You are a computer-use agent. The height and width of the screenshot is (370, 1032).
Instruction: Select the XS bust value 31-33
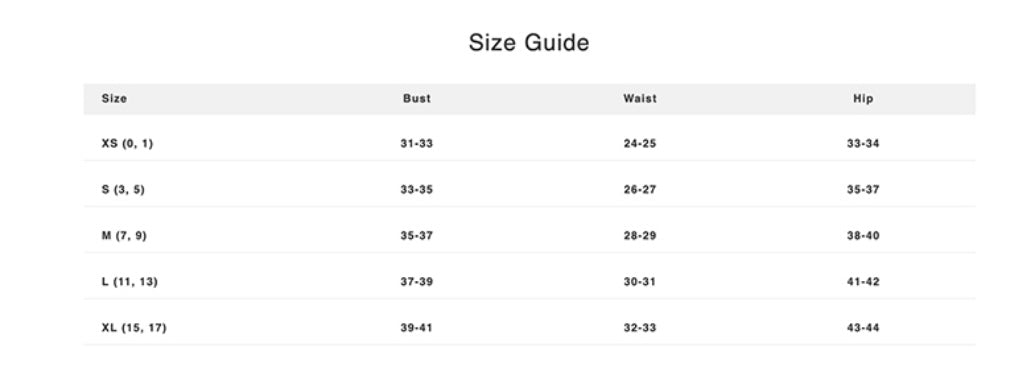pyautogui.click(x=417, y=144)
